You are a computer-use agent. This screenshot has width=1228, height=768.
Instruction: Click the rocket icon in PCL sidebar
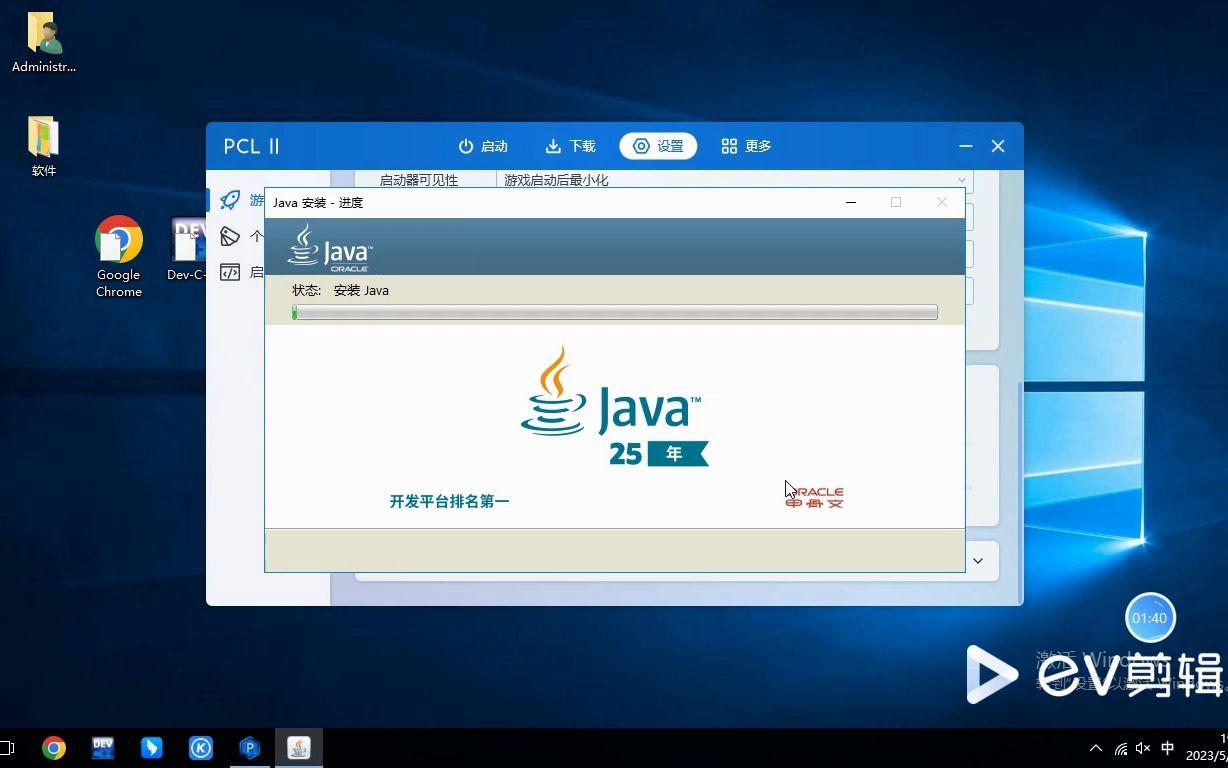230,200
